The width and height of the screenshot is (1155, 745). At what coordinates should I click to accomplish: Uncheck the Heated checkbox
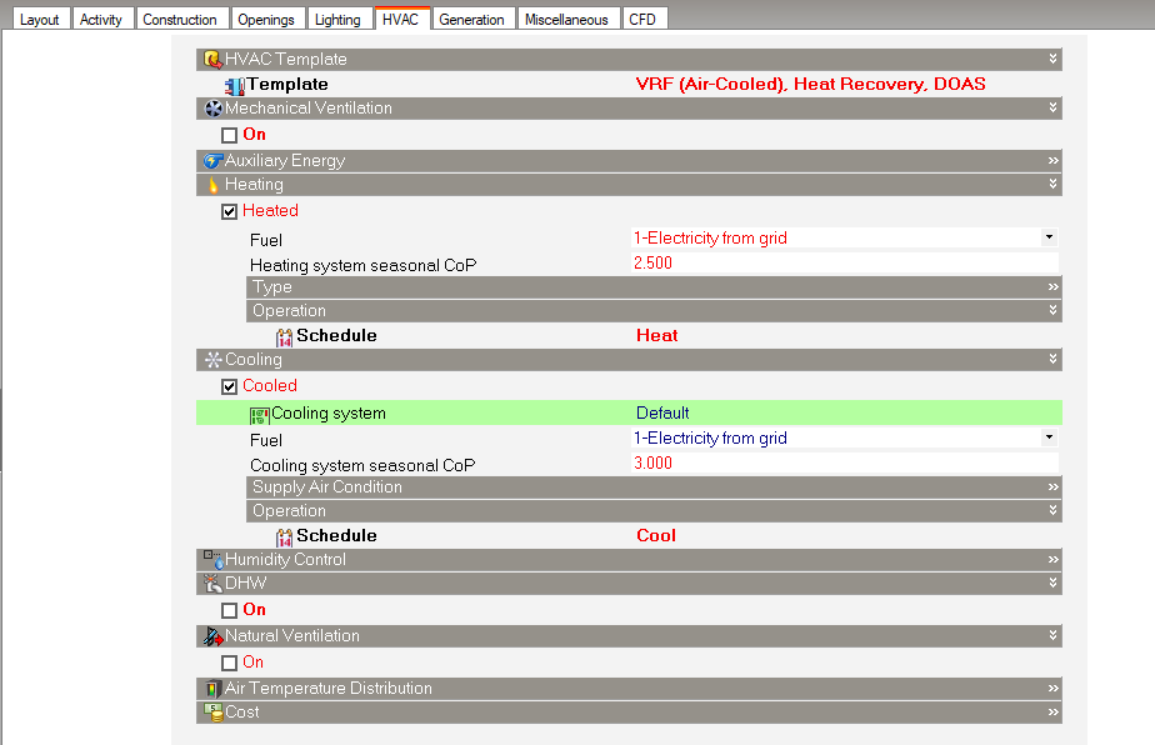(229, 211)
